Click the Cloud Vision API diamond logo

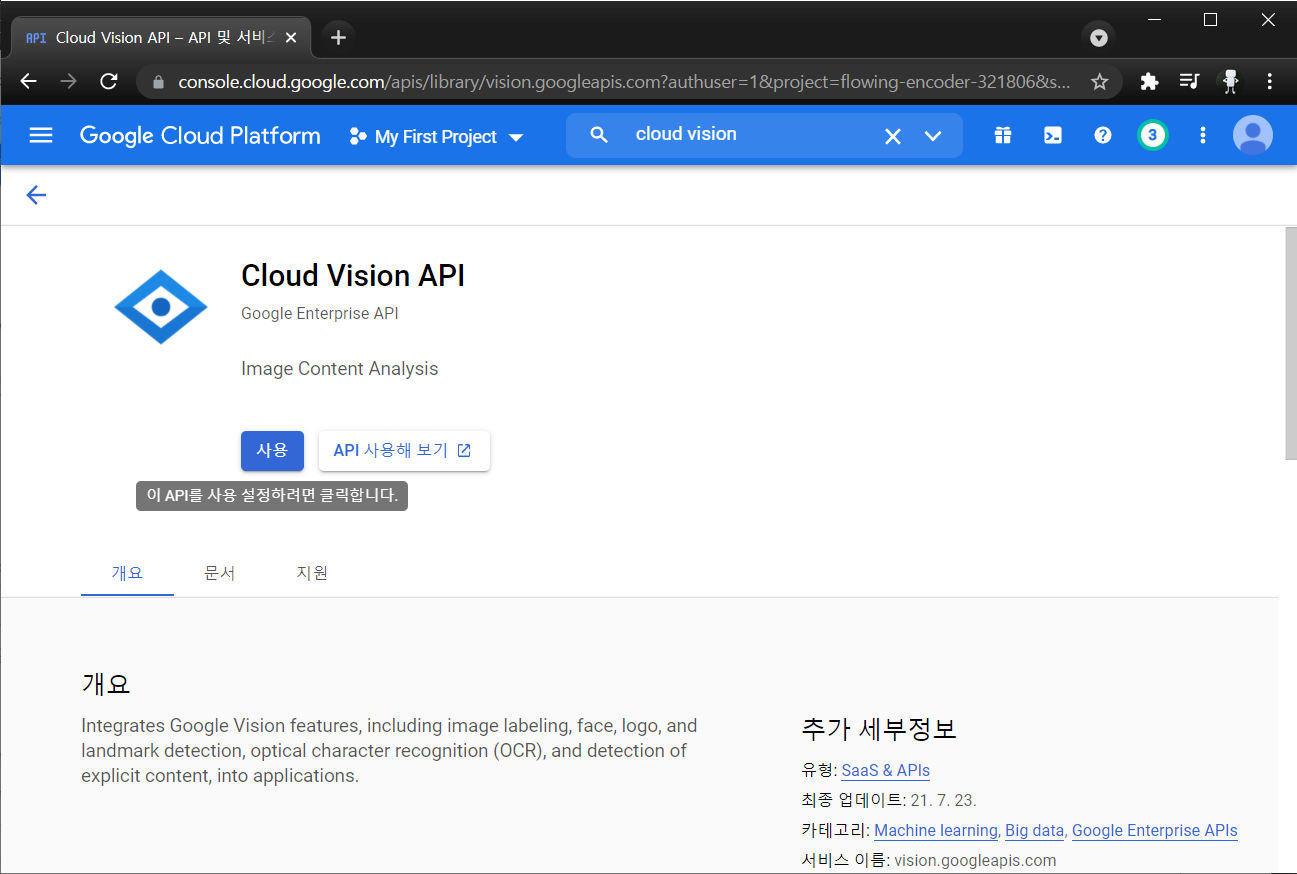click(x=161, y=306)
